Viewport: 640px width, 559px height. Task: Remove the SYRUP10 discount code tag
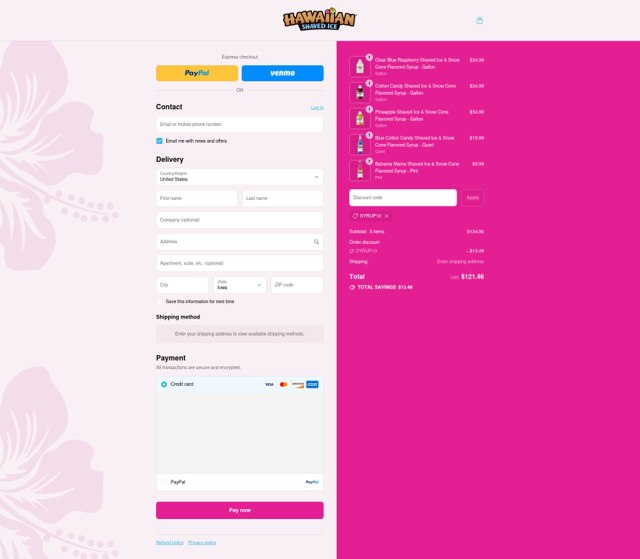click(387, 216)
